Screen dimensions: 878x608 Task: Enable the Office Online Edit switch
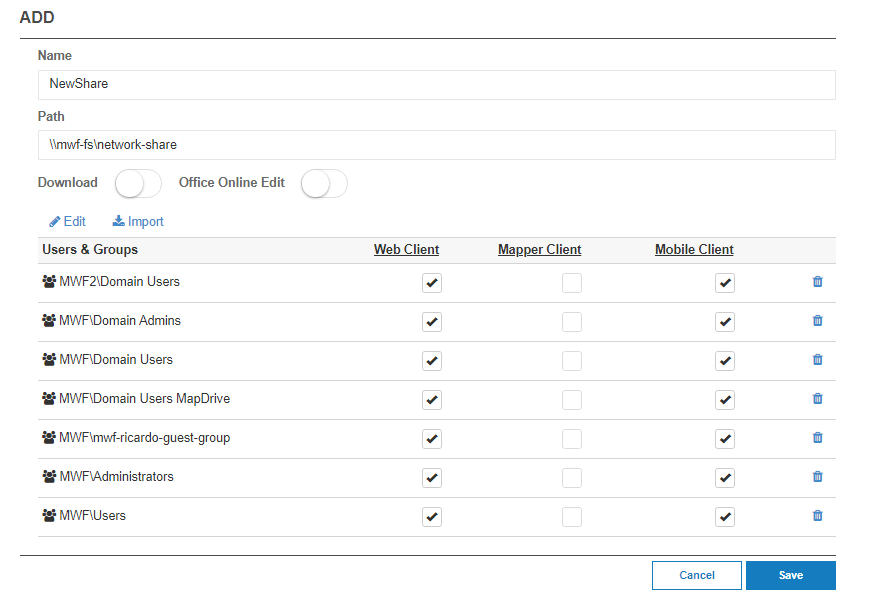click(324, 184)
